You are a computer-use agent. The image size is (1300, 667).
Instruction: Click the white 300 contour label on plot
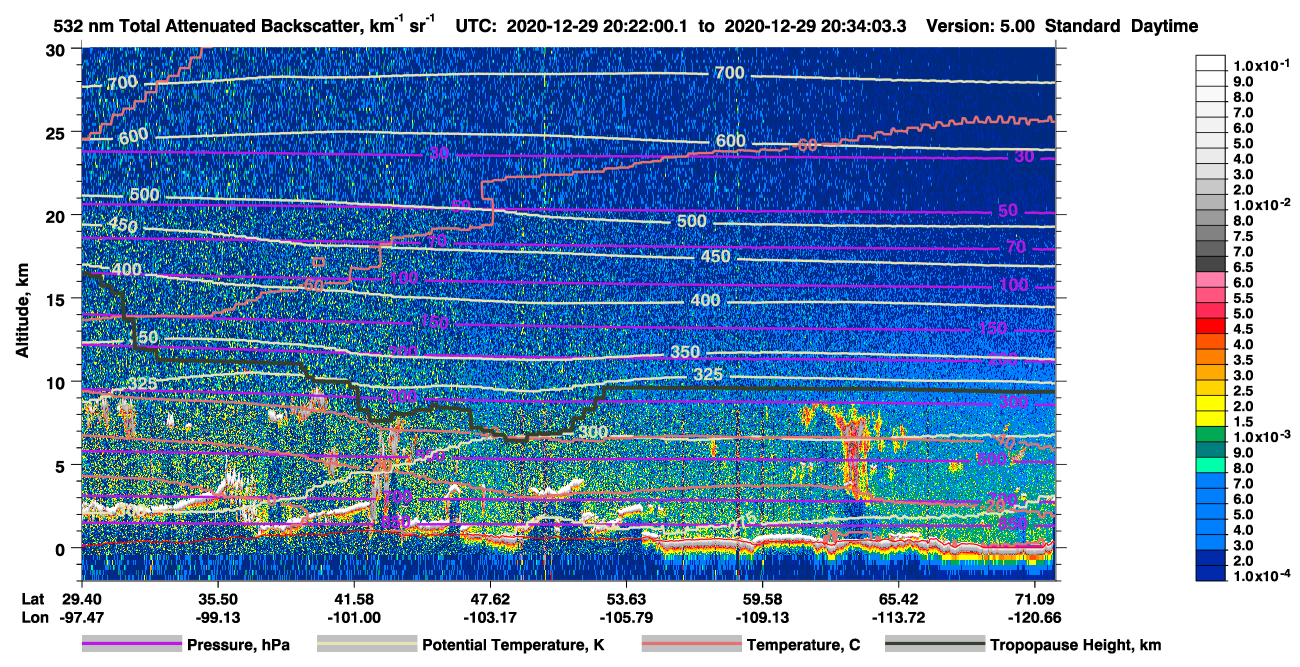coord(593,432)
